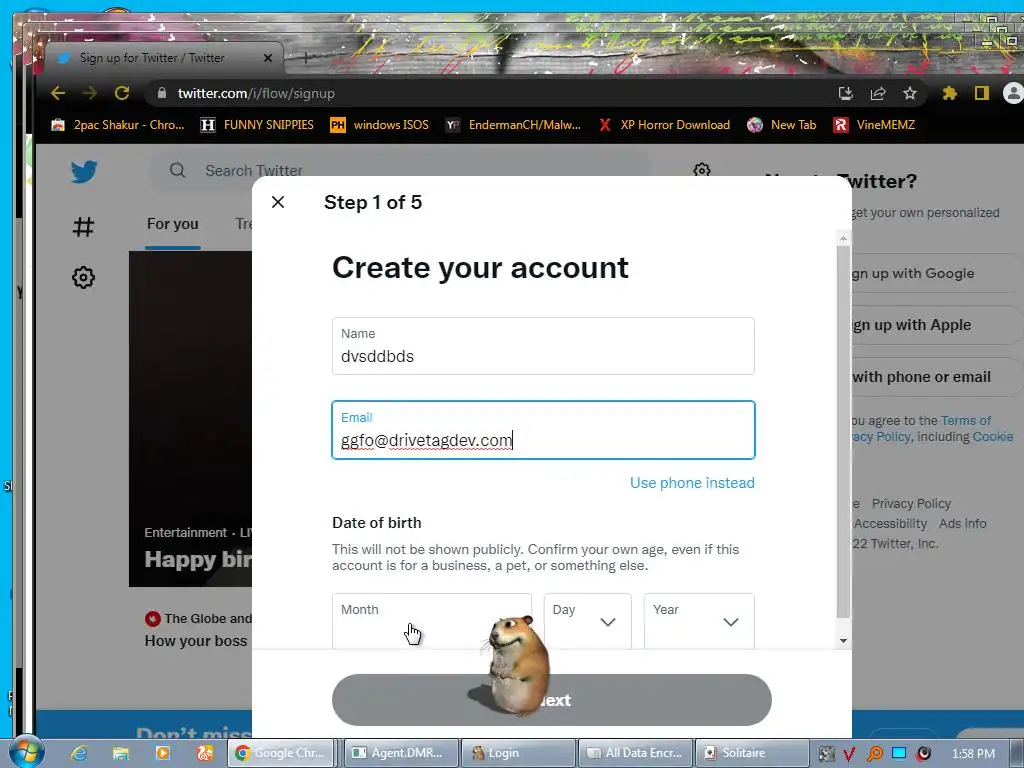Click the greyed Next button
Screen dimensions: 1024x768
click(551, 699)
